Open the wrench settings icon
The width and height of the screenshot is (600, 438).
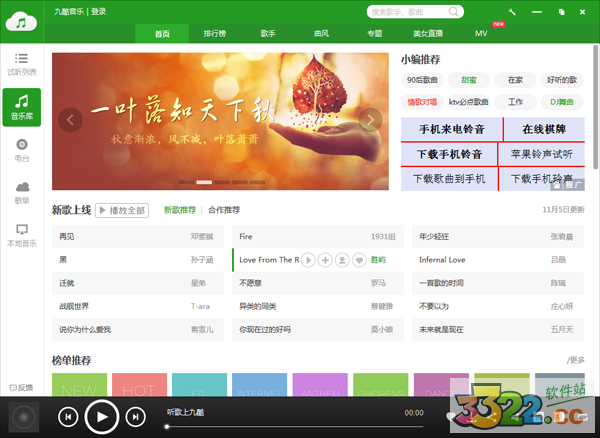coord(512,12)
